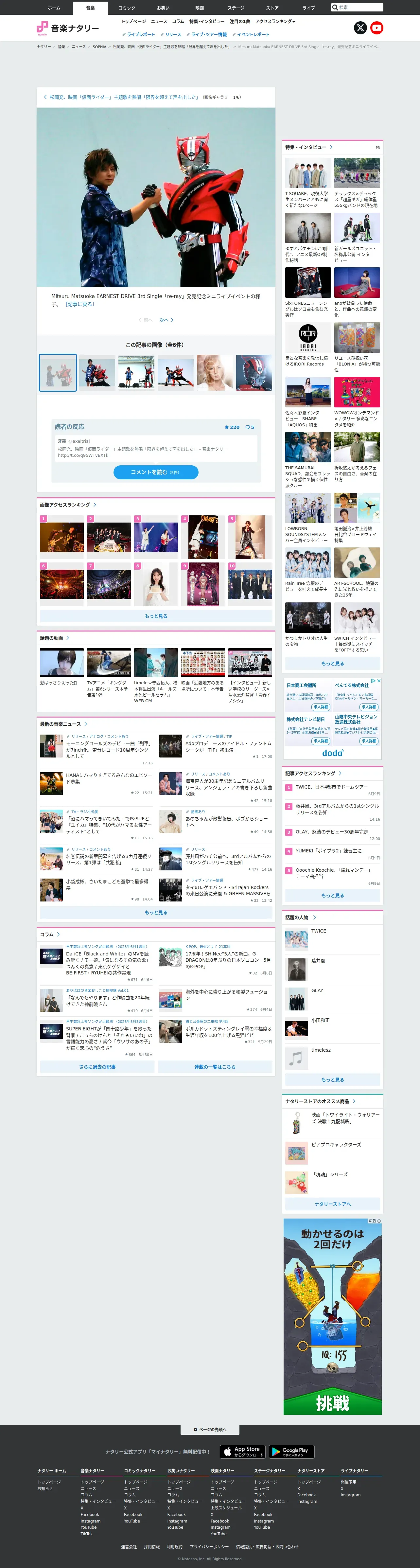Close the job ad via X icon
Image resolution: width=420 pixels, height=1568 pixels.
pos(379,681)
